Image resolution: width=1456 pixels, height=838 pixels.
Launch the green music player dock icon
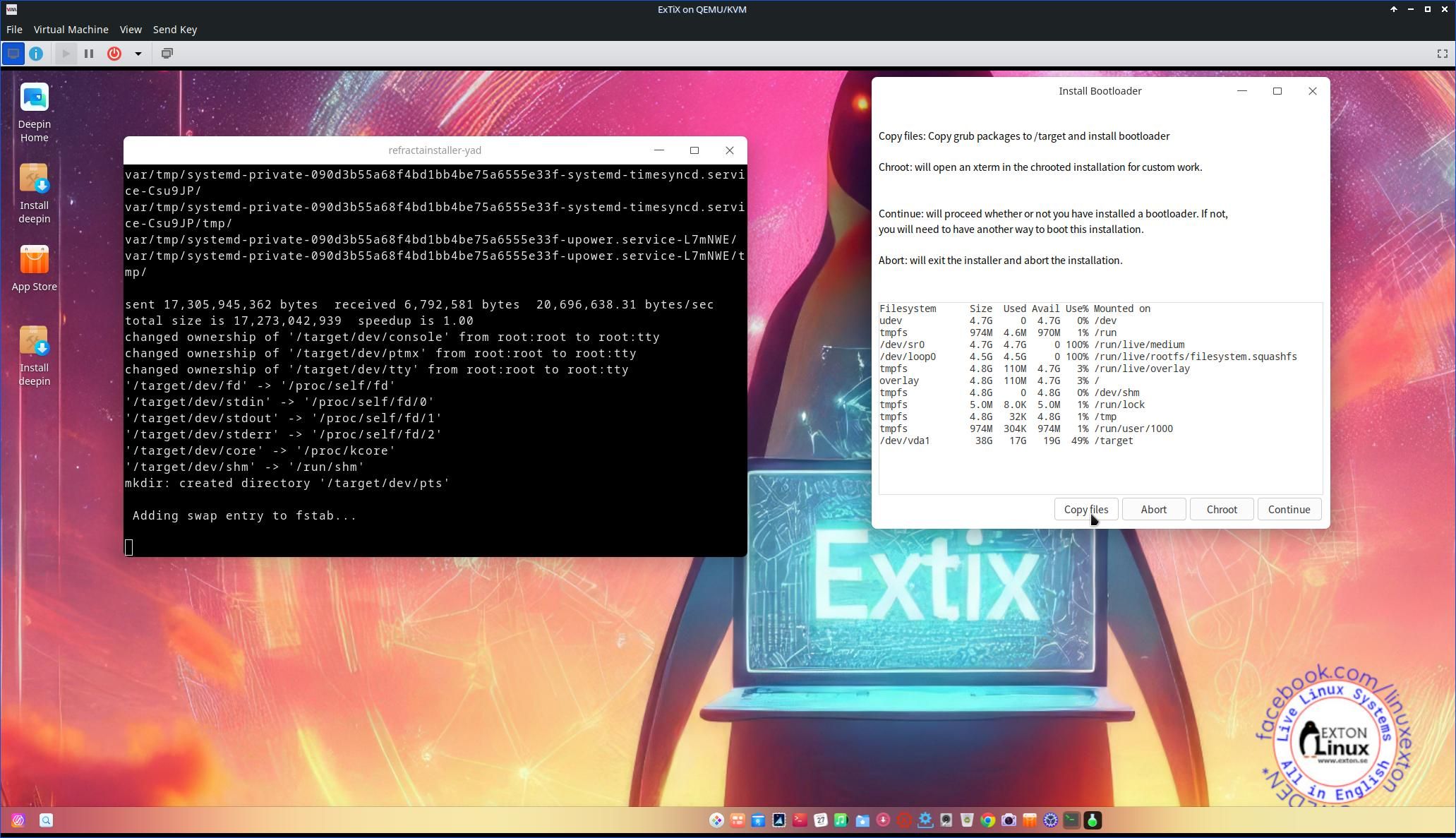pos(841,820)
